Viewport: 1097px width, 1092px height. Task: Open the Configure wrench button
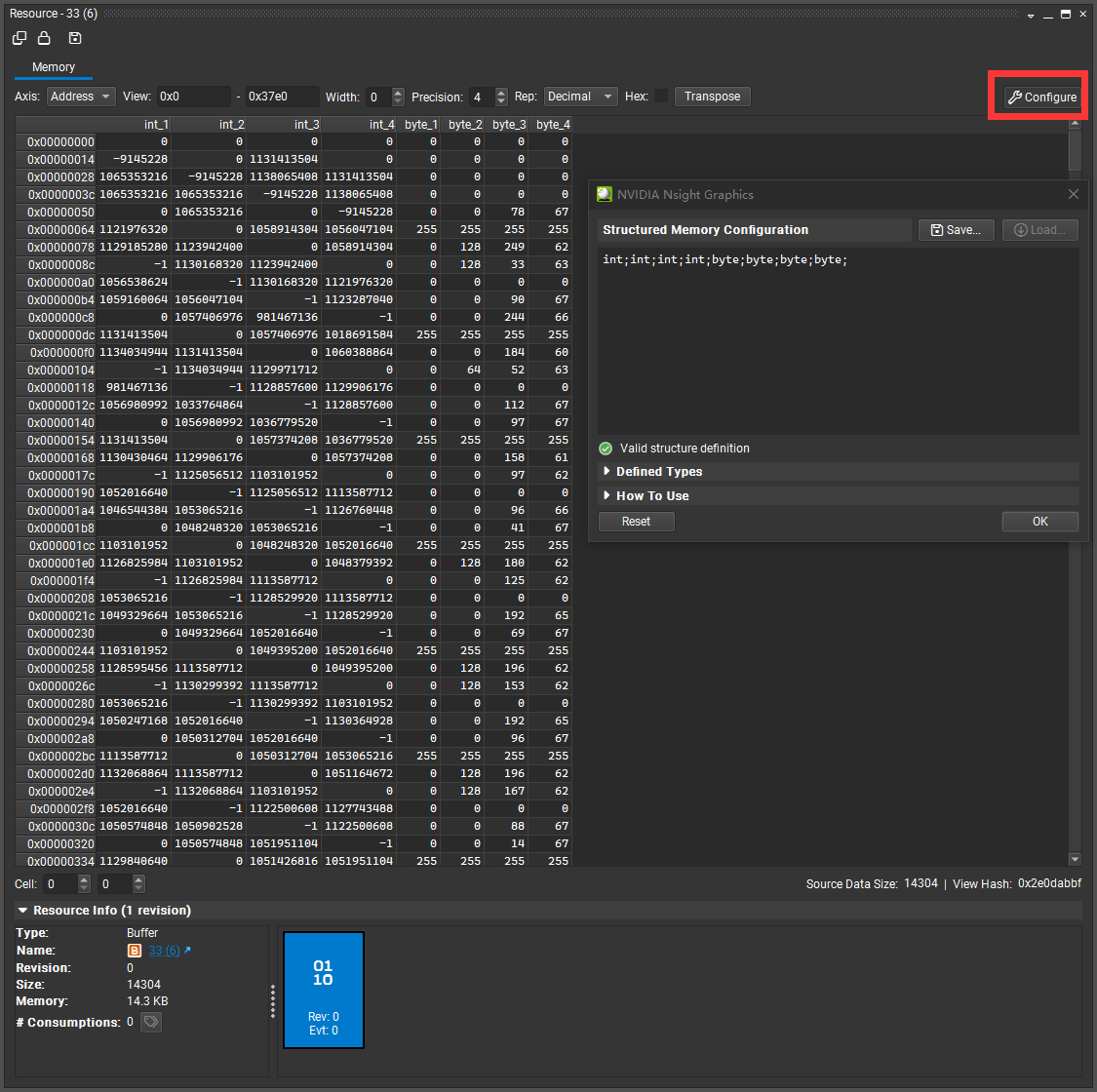coord(1041,97)
